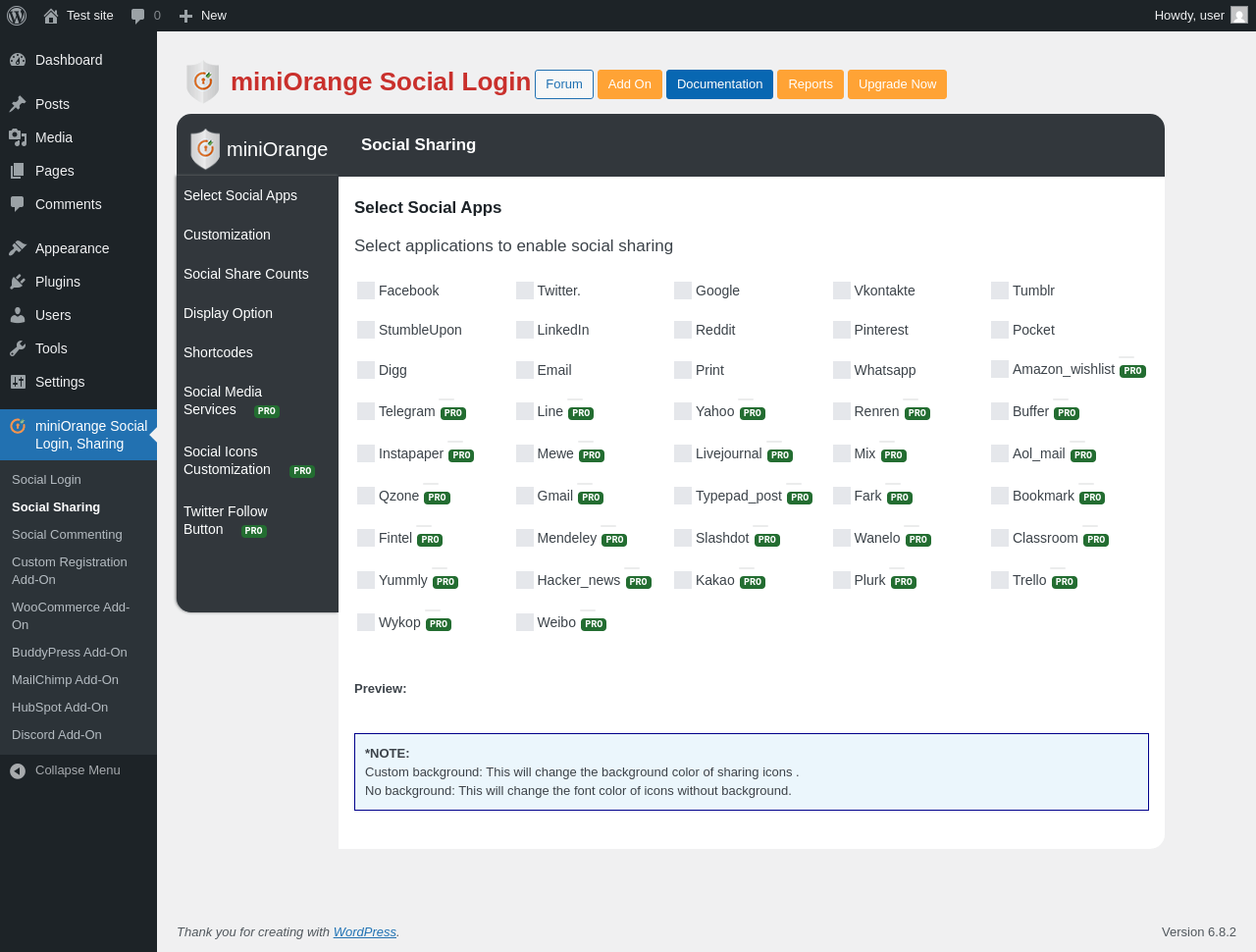
Task: Open the BuddyPress Add-On submenu item
Action: [x=78, y=653]
